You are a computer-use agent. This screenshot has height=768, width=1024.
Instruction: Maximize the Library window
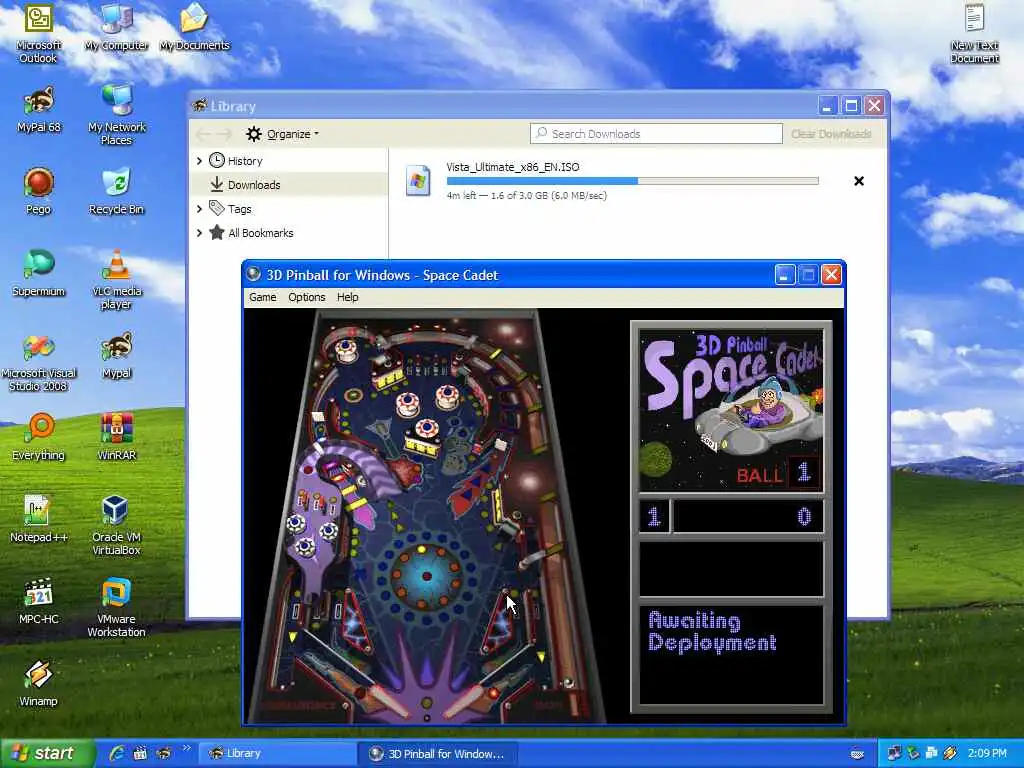[851, 105]
